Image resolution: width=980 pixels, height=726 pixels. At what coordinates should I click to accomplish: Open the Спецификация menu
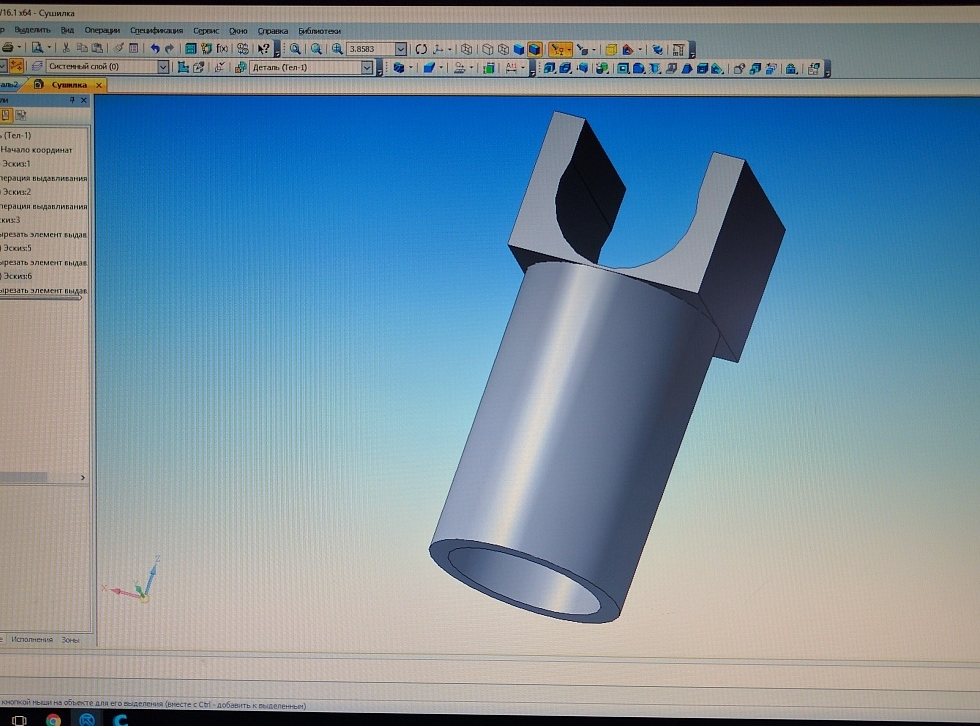[156, 30]
